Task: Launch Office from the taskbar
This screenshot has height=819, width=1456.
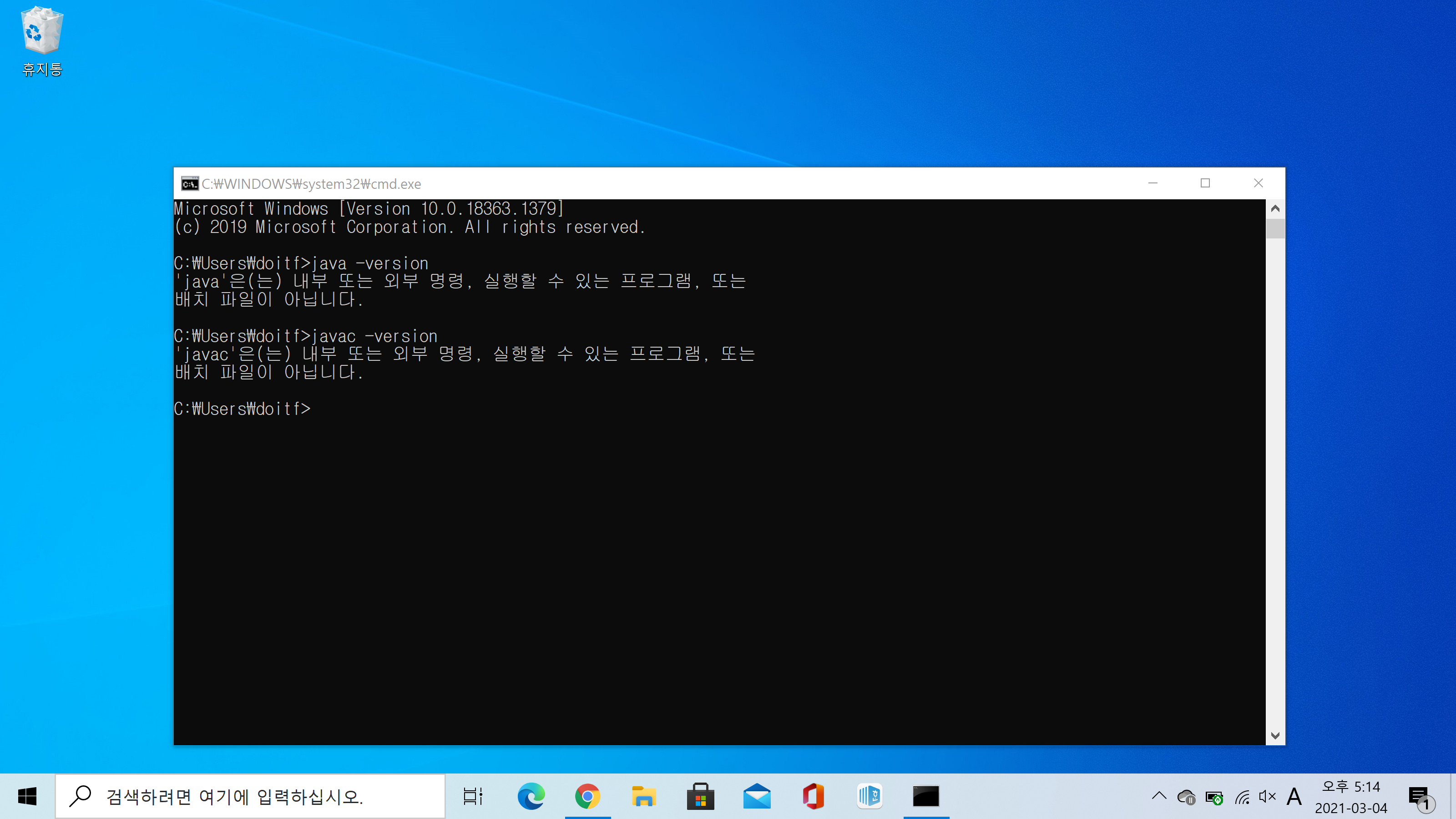Action: point(814,796)
